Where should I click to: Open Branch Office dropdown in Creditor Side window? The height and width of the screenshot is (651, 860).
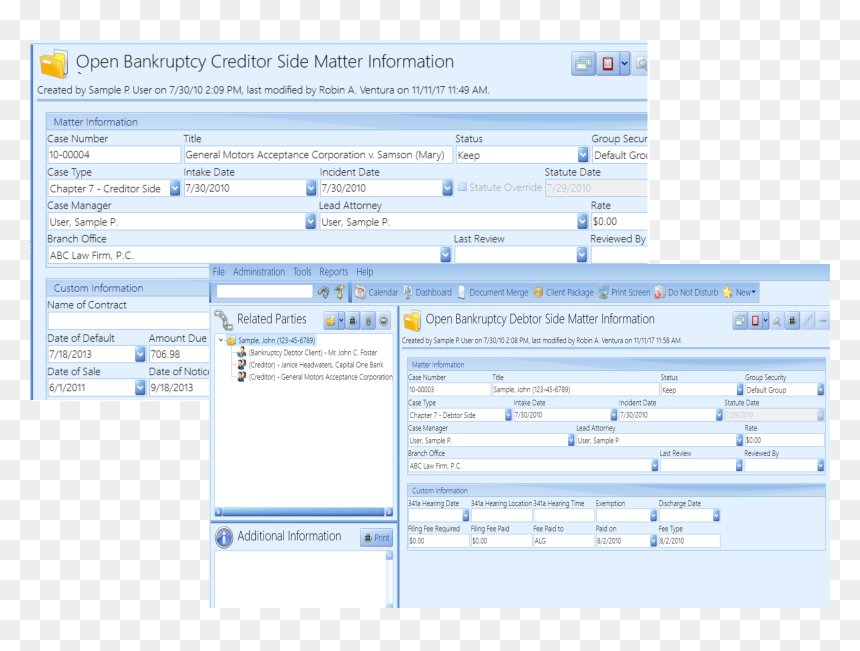coord(445,255)
